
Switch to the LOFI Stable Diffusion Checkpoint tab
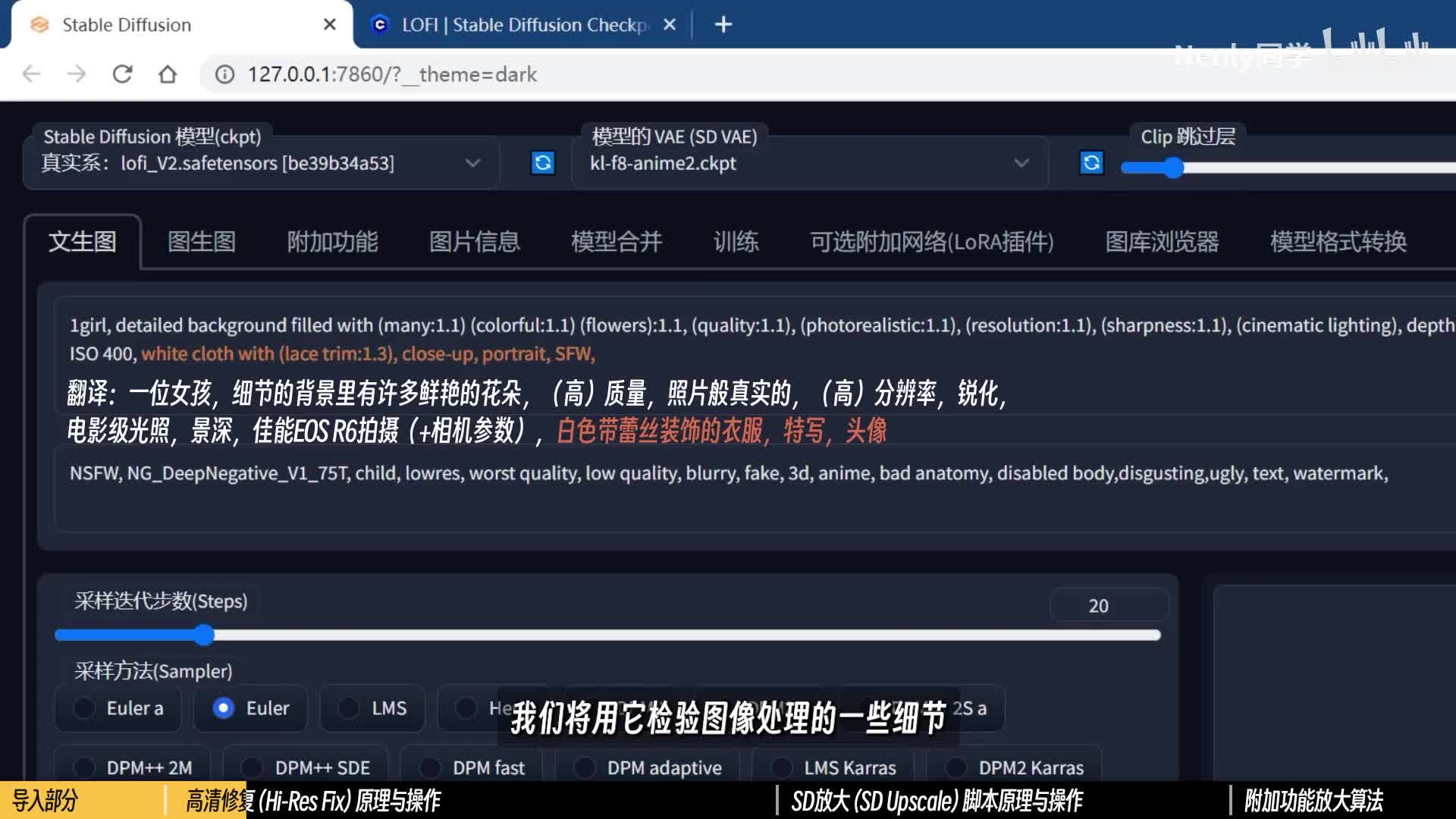coord(523,25)
